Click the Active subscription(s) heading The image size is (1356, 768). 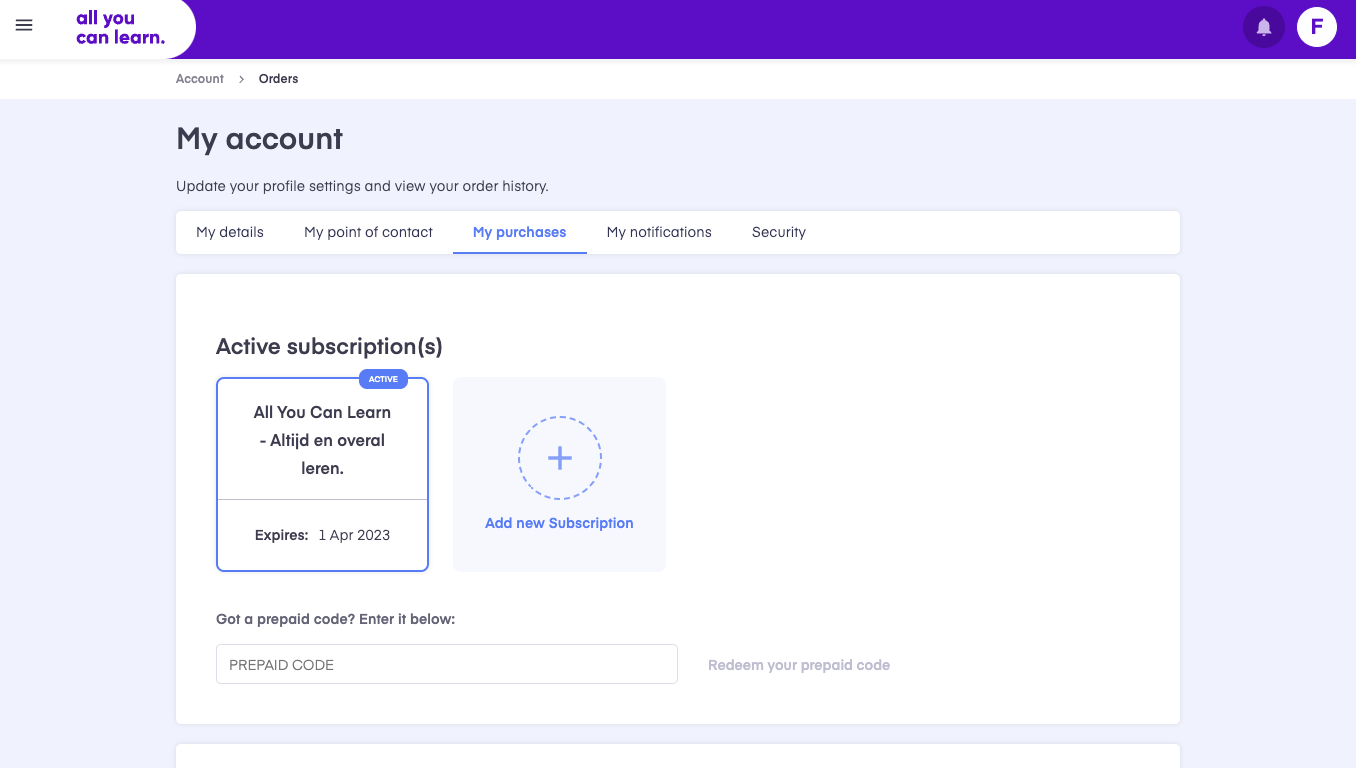(x=329, y=347)
